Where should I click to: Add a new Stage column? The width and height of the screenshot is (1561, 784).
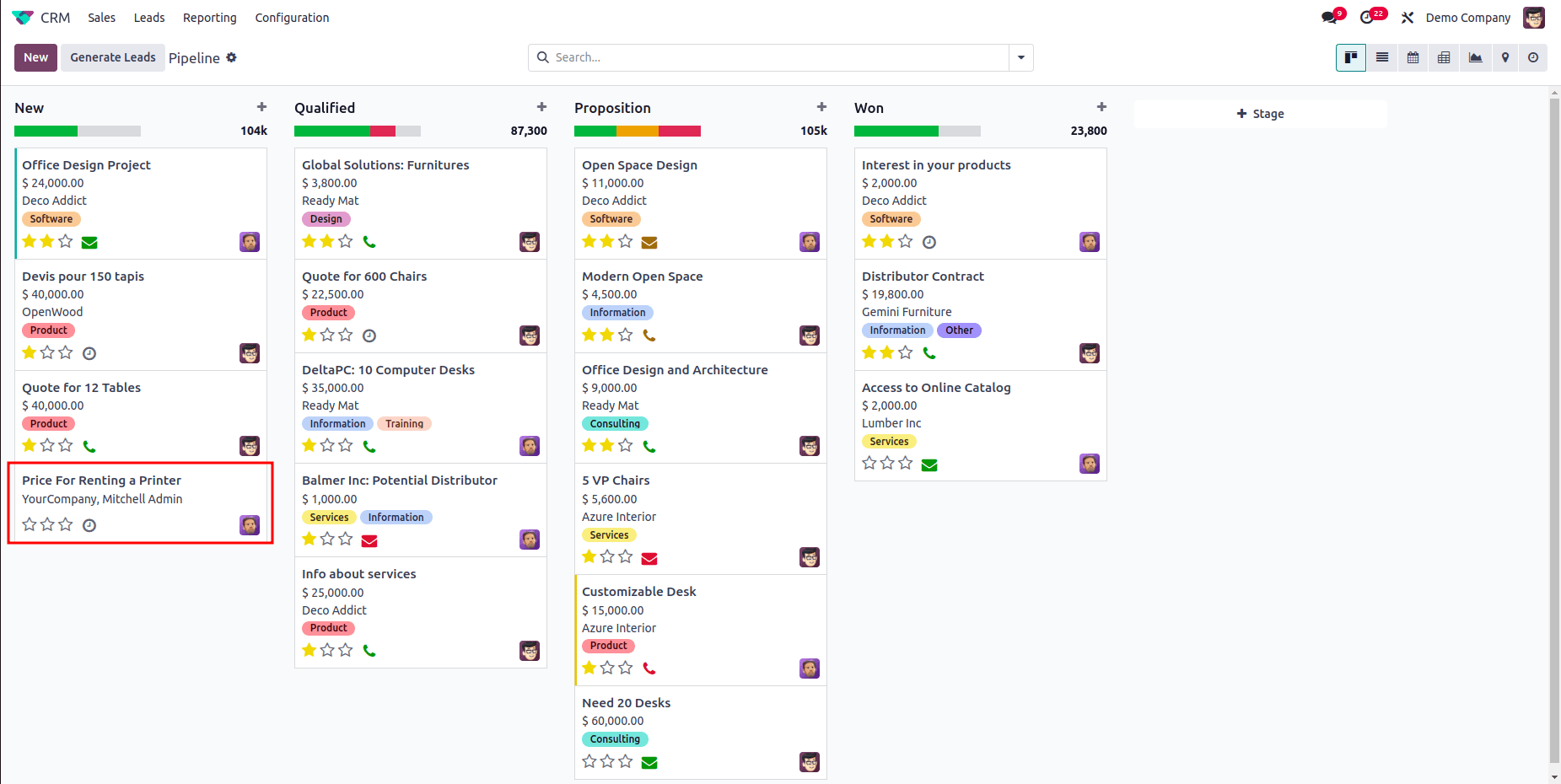[1260, 114]
